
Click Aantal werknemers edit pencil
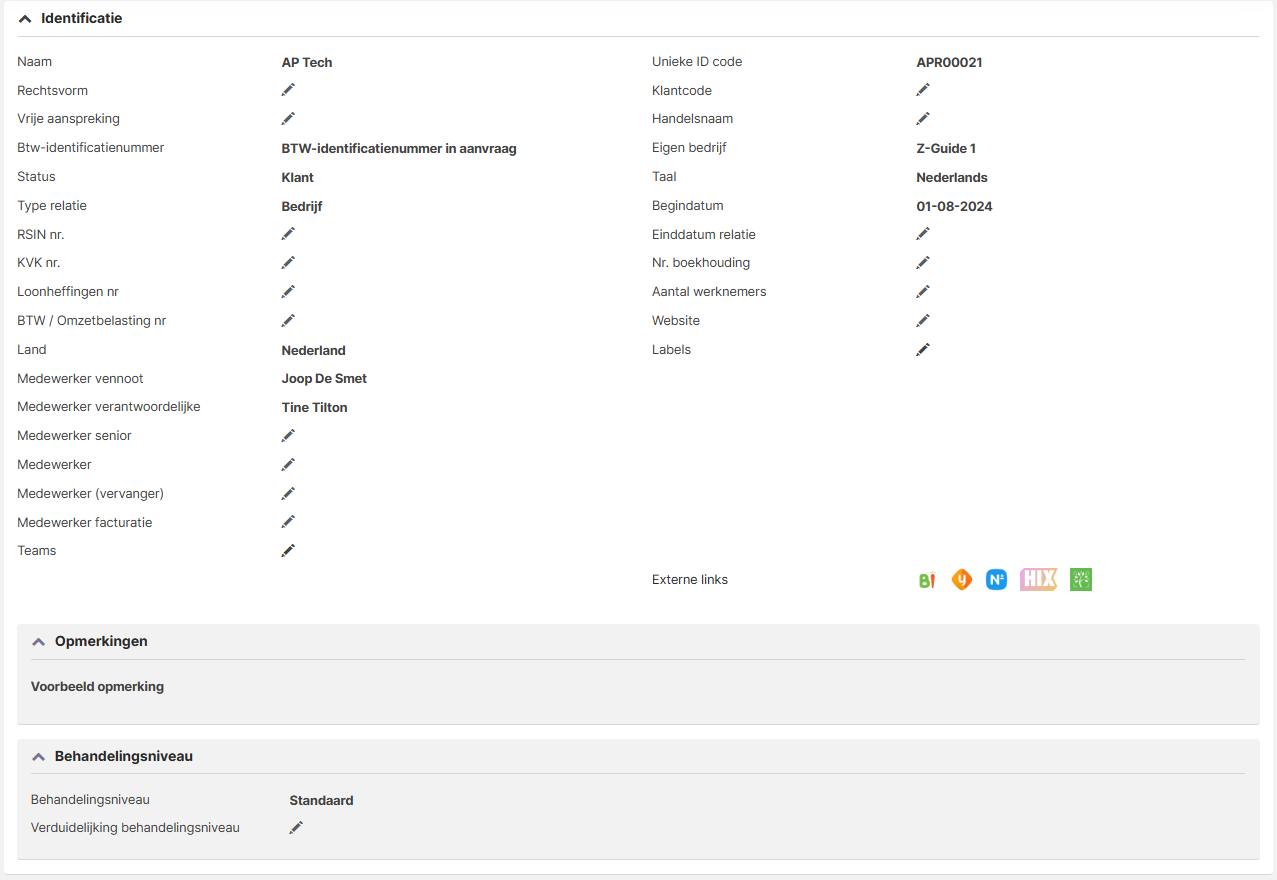[923, 292]
